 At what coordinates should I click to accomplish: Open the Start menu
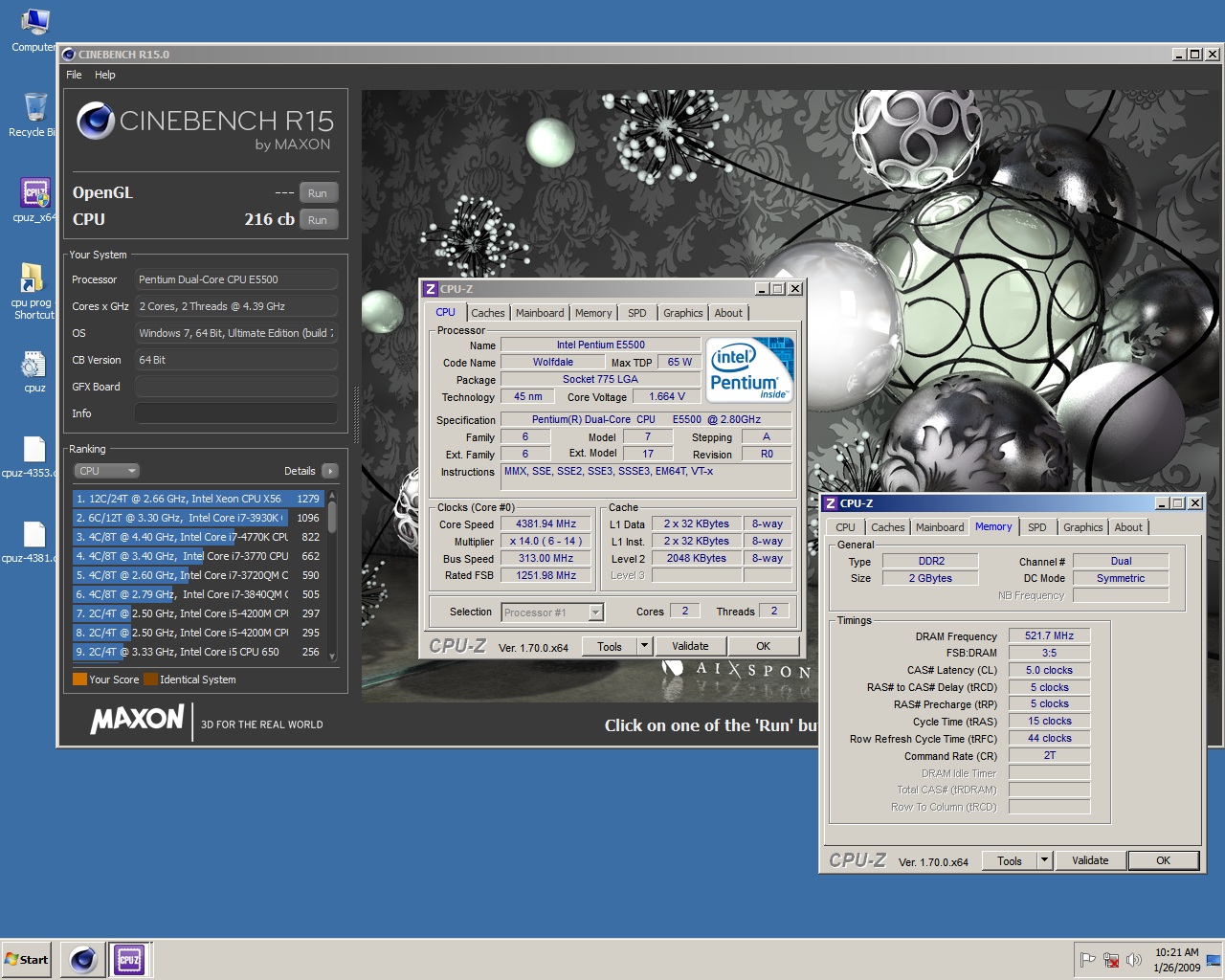click(x=27, y=959)
